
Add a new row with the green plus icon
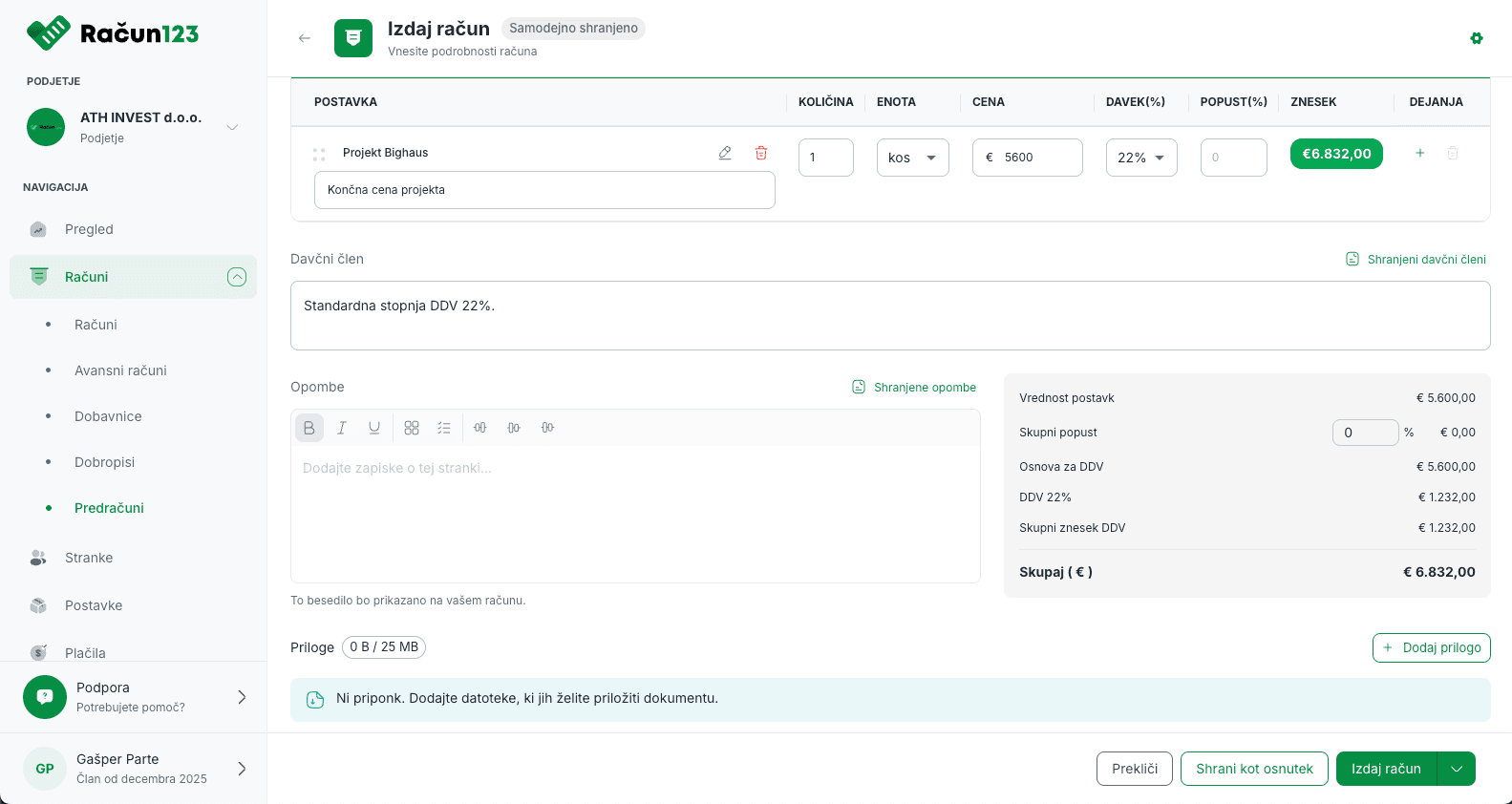(x=1419, y=153)
